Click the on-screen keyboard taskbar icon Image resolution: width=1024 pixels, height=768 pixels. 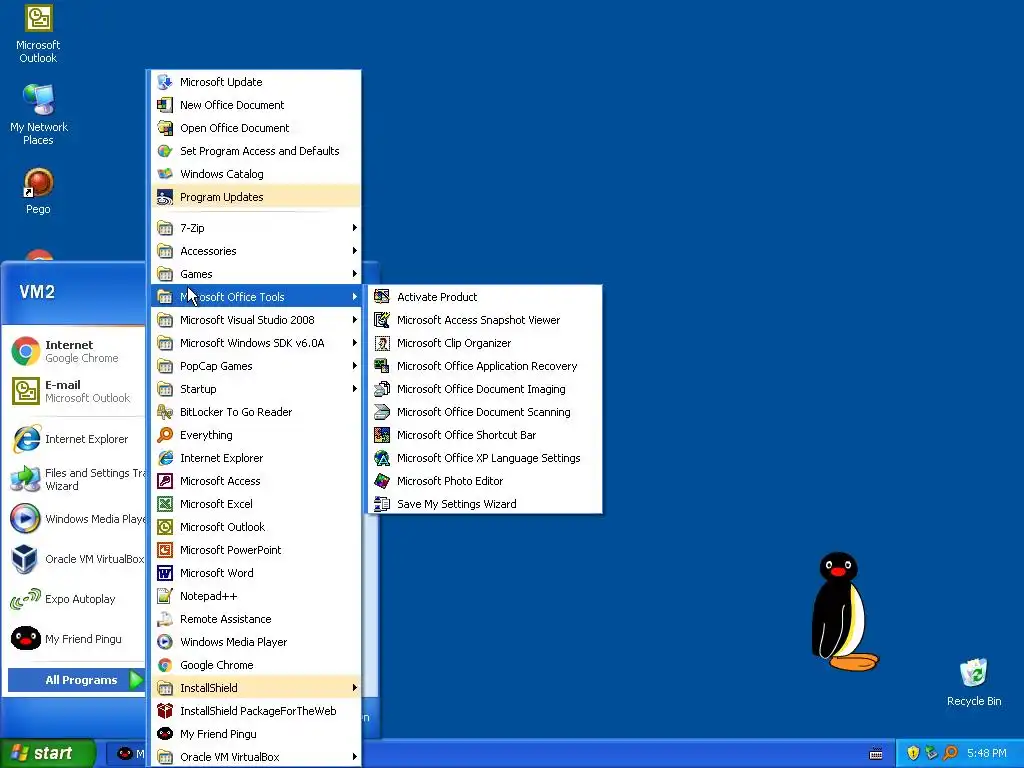(876, 754)
